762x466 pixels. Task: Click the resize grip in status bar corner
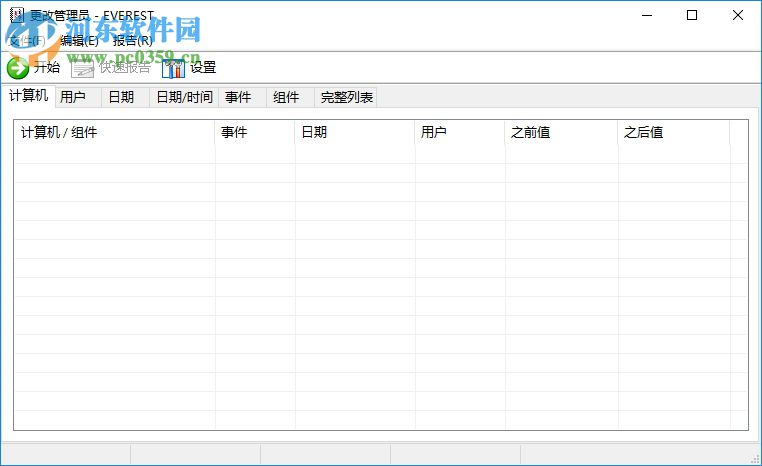click(x=755, y=459)
